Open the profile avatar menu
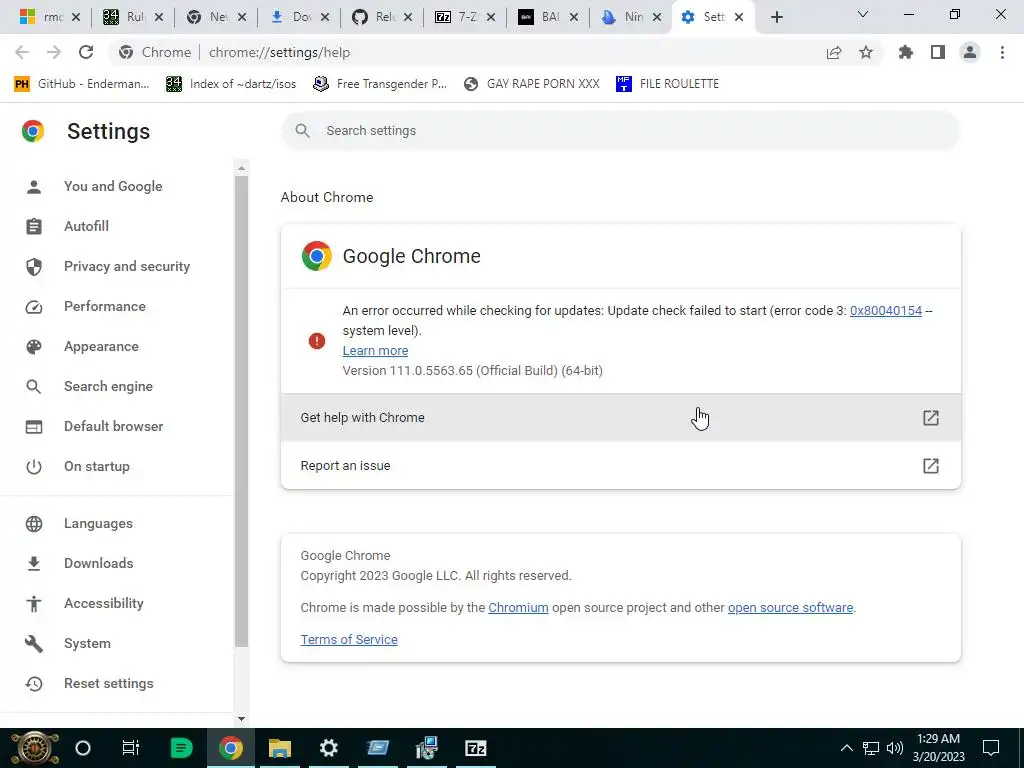This screenshot has width=1024, height=768. [x=970, y=52]
